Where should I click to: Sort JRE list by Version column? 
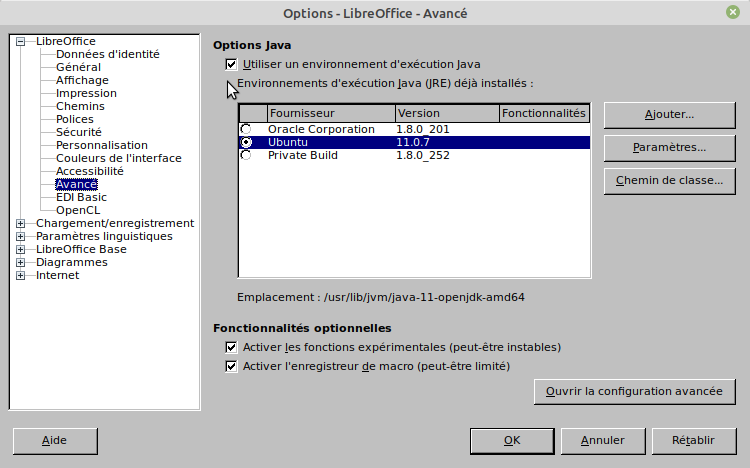point(447,113)
